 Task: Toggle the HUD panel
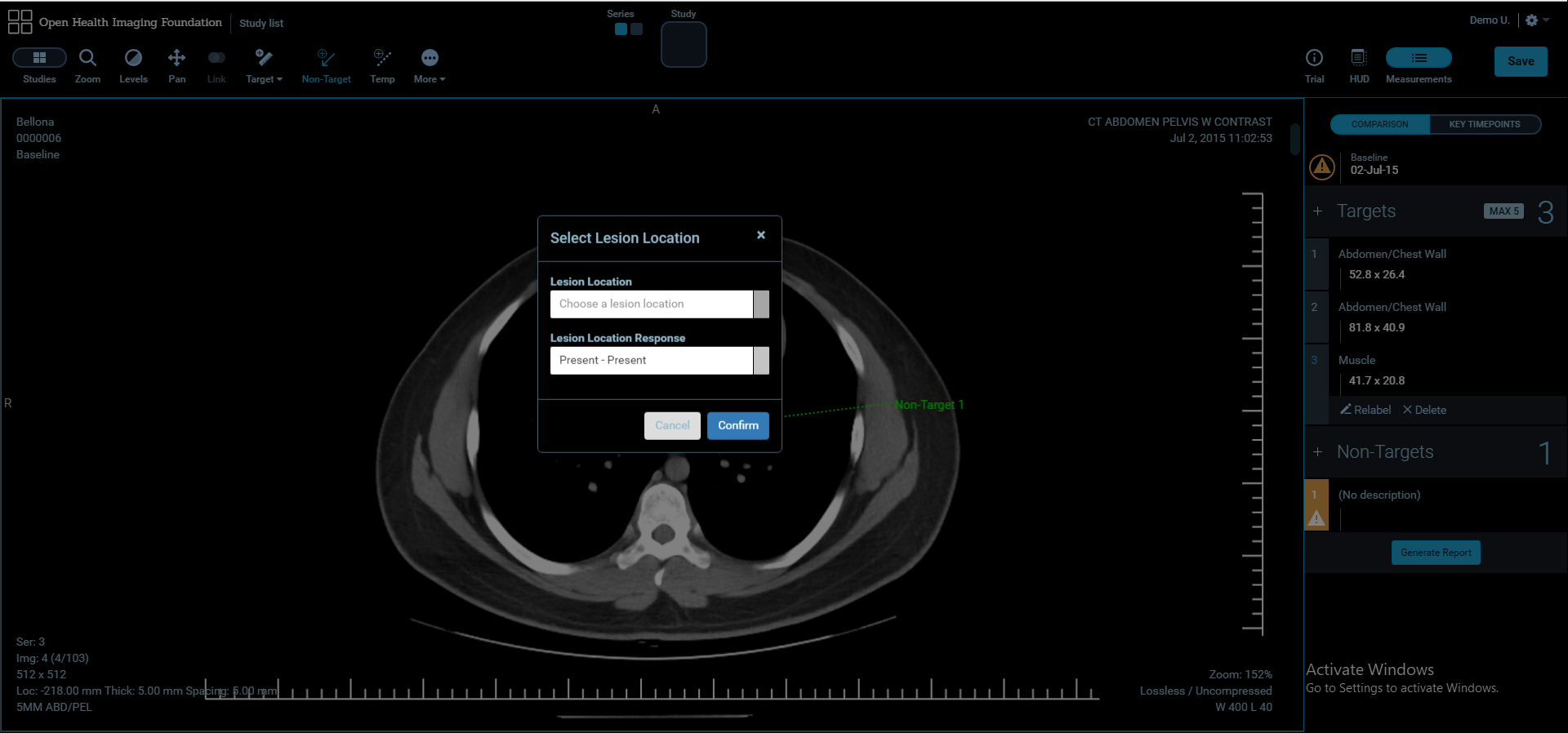click(1359, 58)
